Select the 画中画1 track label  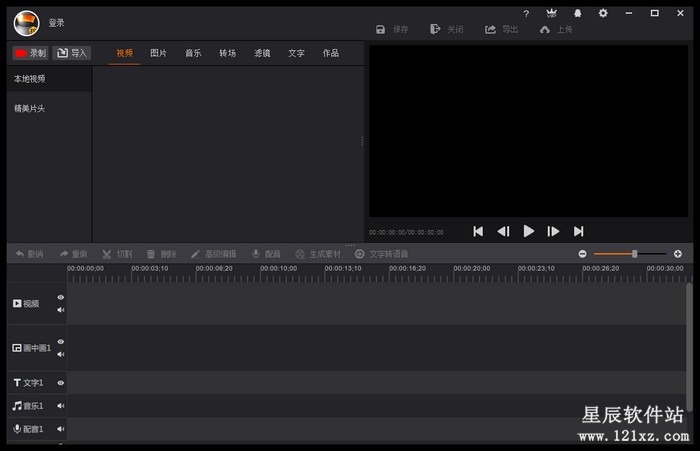click(32, 348)
